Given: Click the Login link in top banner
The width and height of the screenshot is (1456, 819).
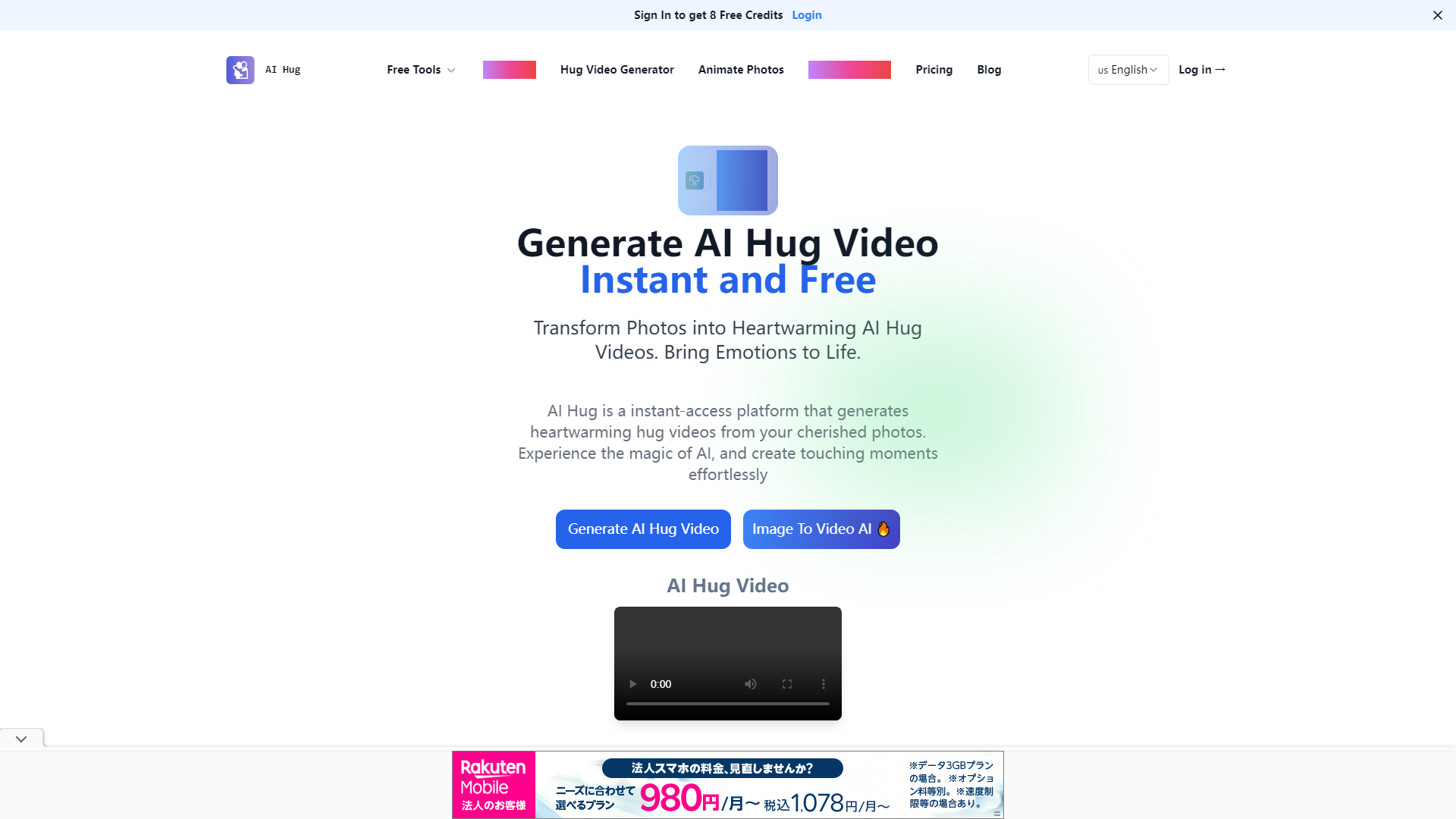Looking at the screenshot, I should click(806, 15).
